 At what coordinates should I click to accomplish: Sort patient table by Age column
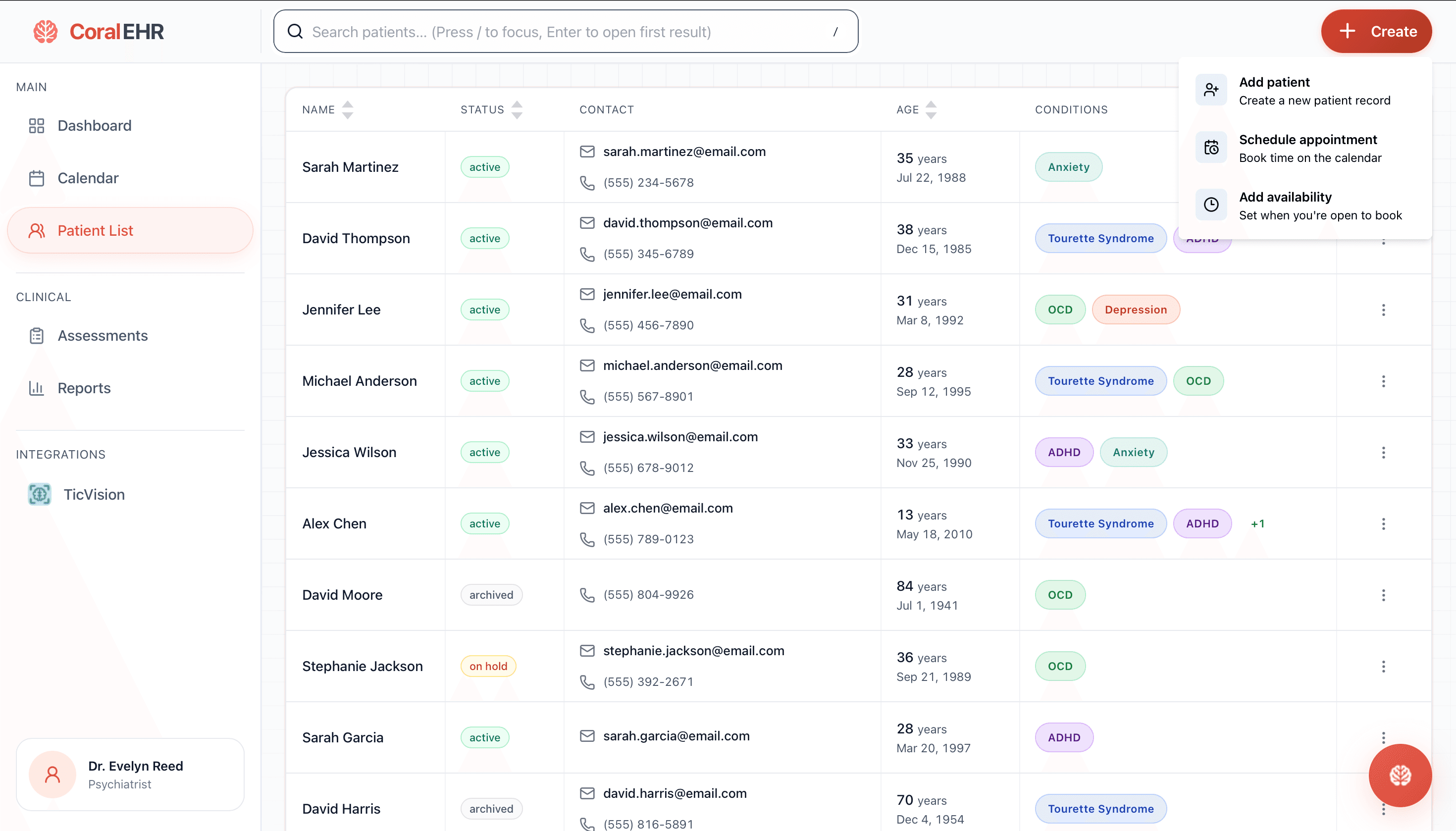[x=931, y=109]
